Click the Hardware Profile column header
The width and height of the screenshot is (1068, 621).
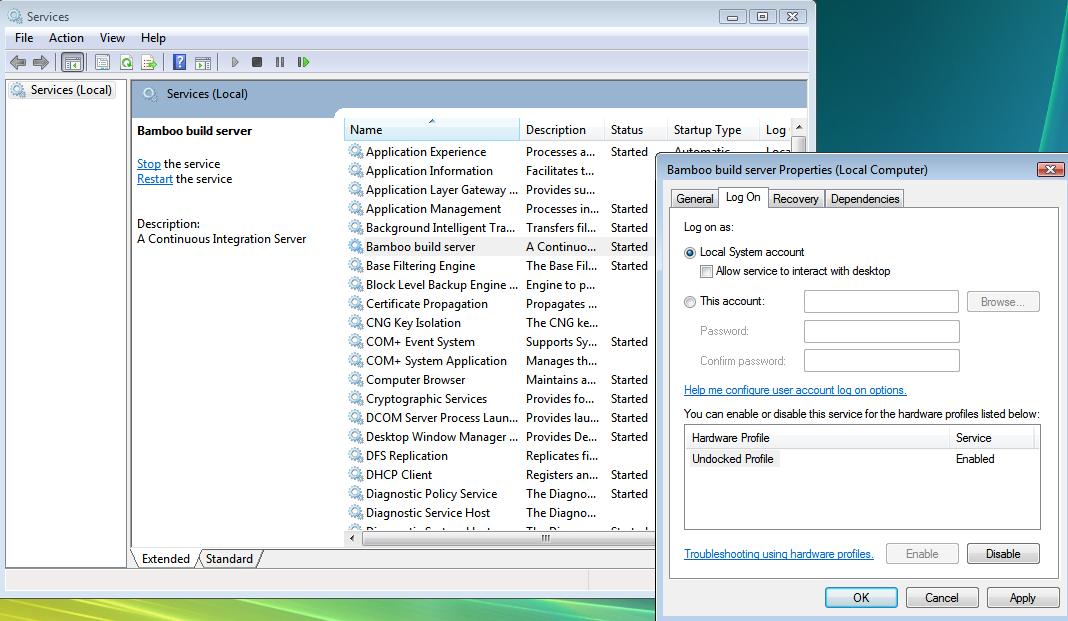(817, 438)
